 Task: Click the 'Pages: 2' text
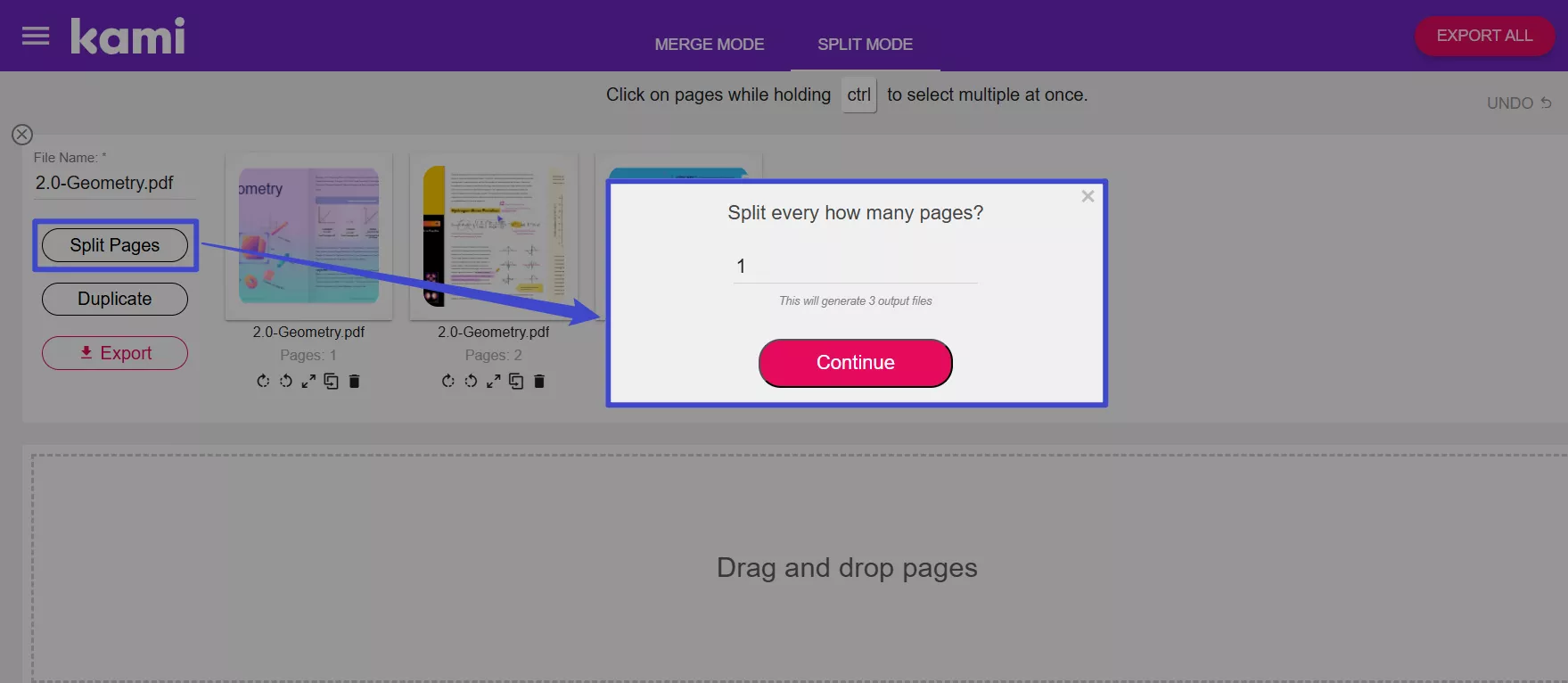click(x=494, y=355)
